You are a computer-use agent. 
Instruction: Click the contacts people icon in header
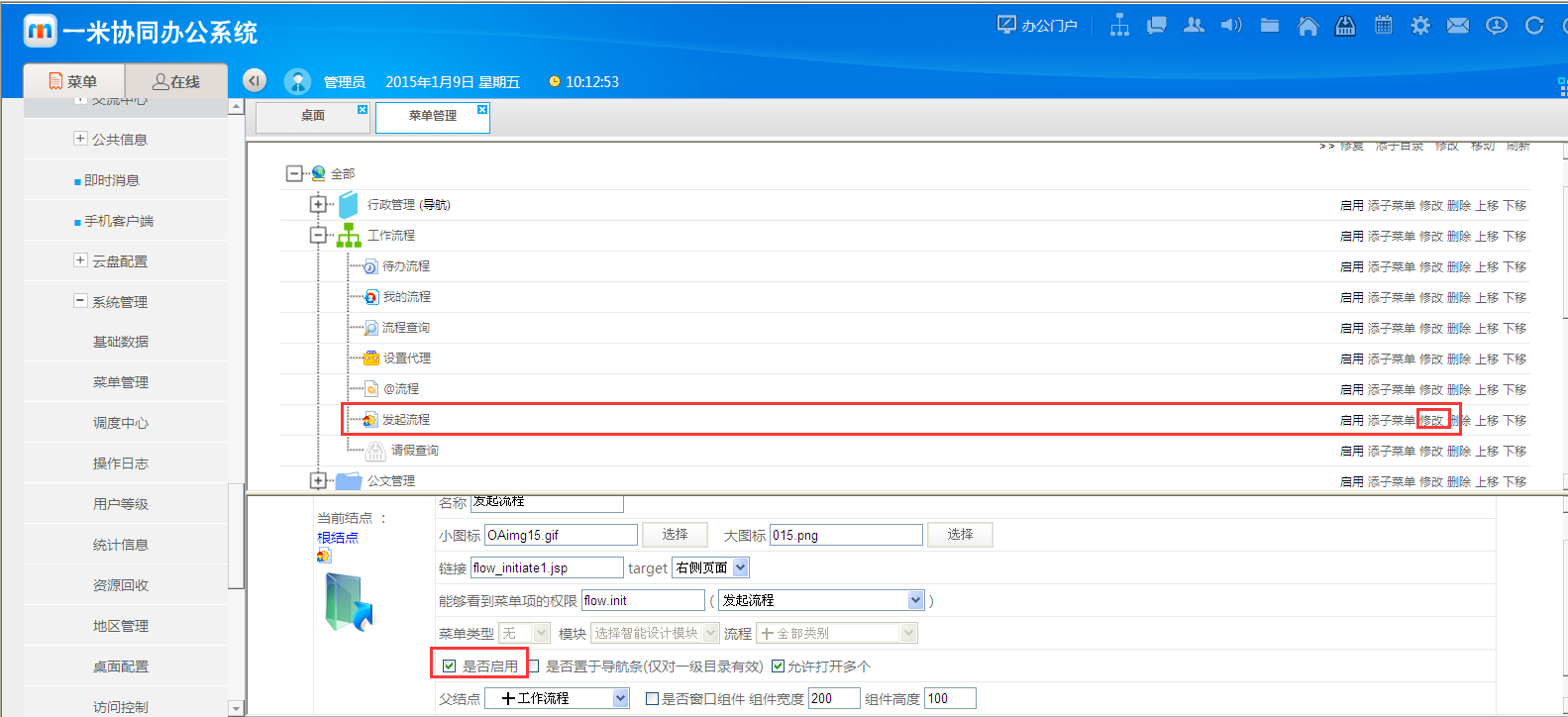click(x=1194, y=25)
